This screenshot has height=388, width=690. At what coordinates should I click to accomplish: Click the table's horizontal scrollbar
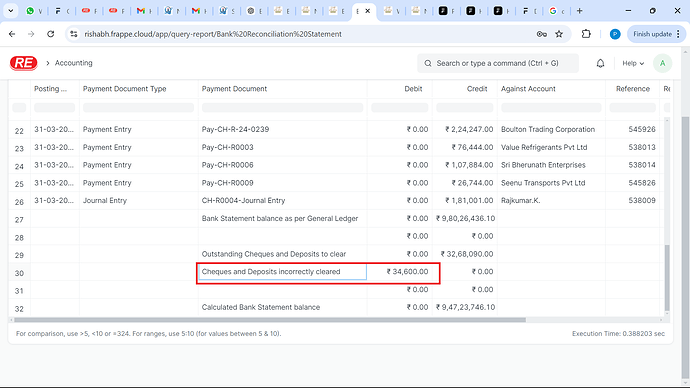270,320
